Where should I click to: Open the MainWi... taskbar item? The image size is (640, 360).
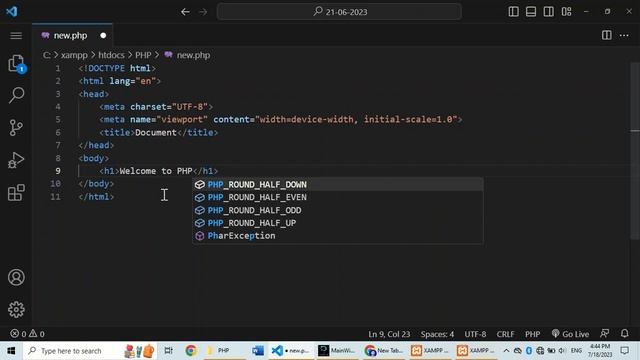(337, 351)
